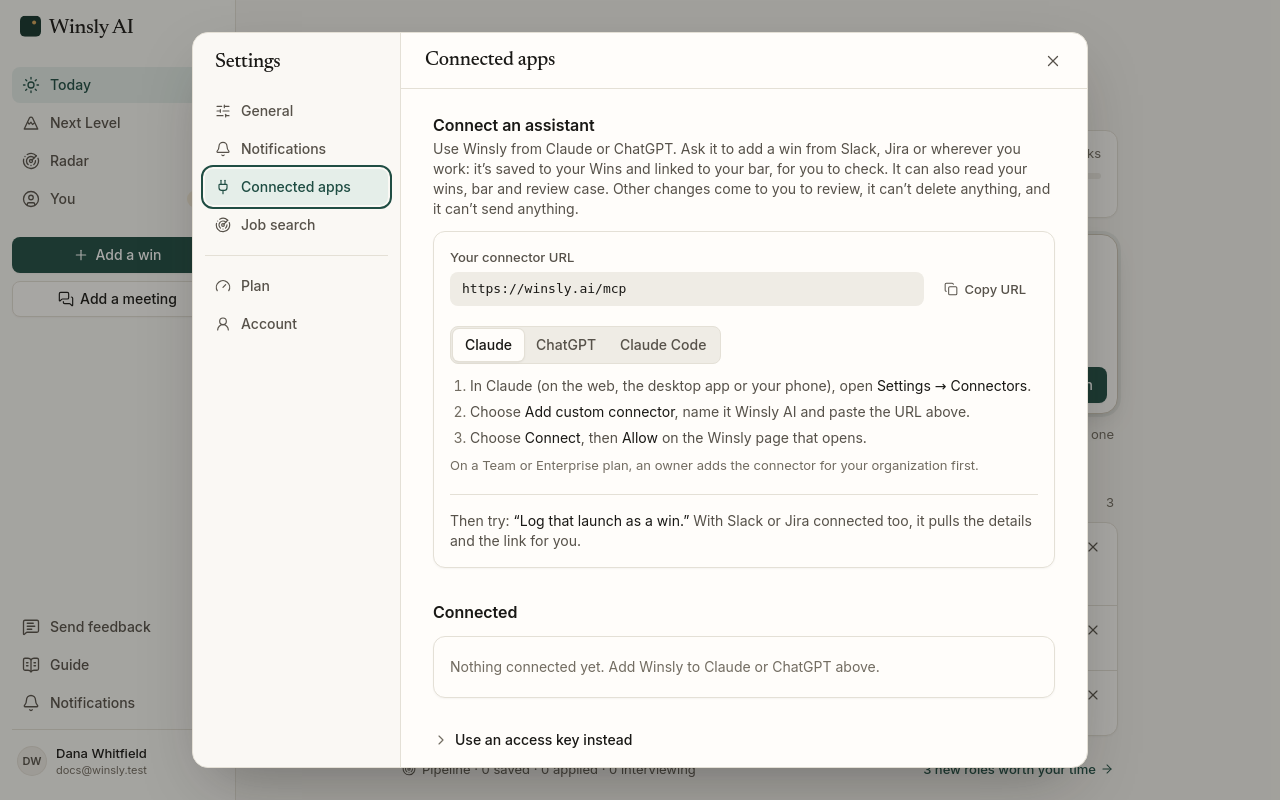Screen dimensions: 1280x800
Task: Click the Account person icon
Action: [223, 324]
